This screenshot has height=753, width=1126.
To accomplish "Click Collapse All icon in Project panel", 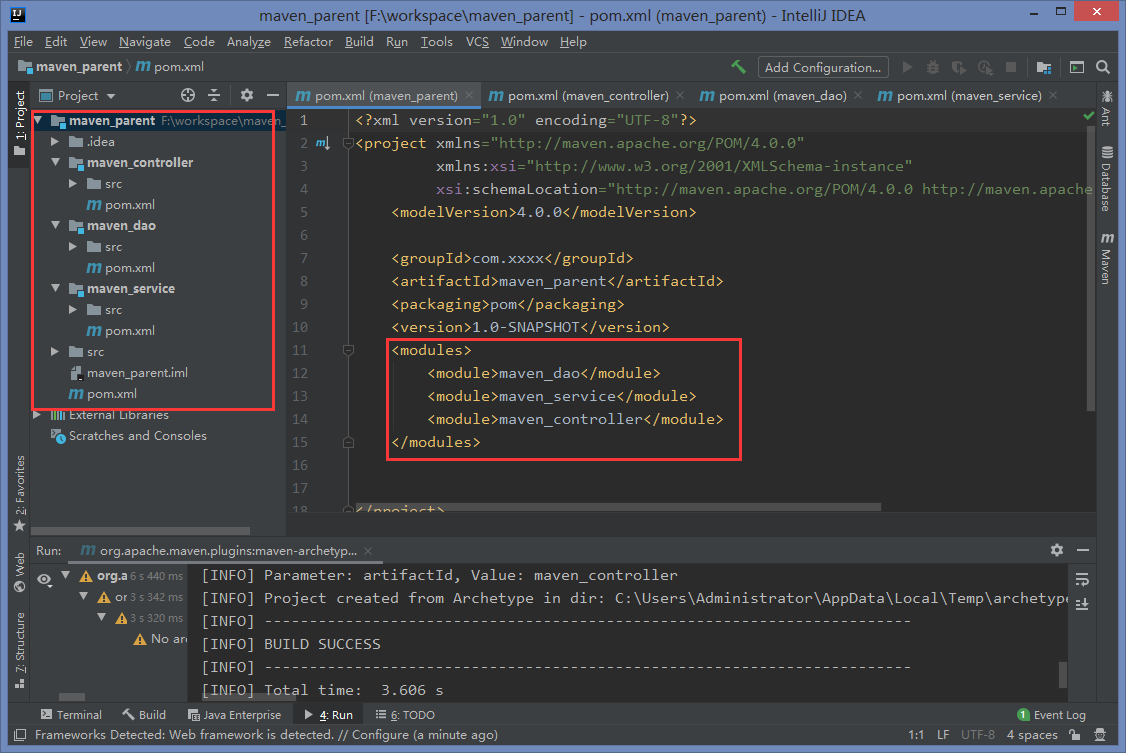I will (214, 95).
